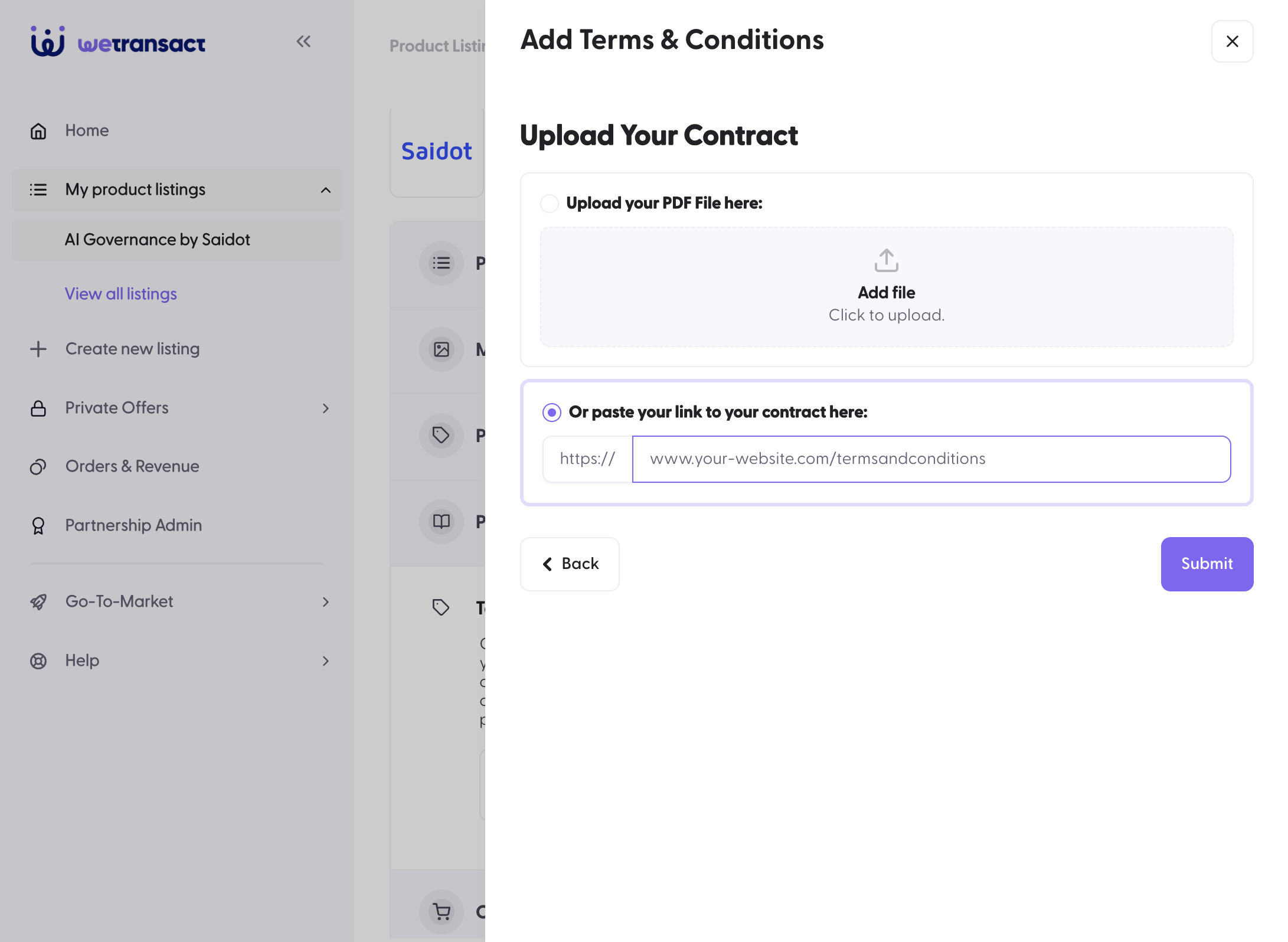
Task: Click the upload arrow icon above Add file
Action: [x=887, y=260]
